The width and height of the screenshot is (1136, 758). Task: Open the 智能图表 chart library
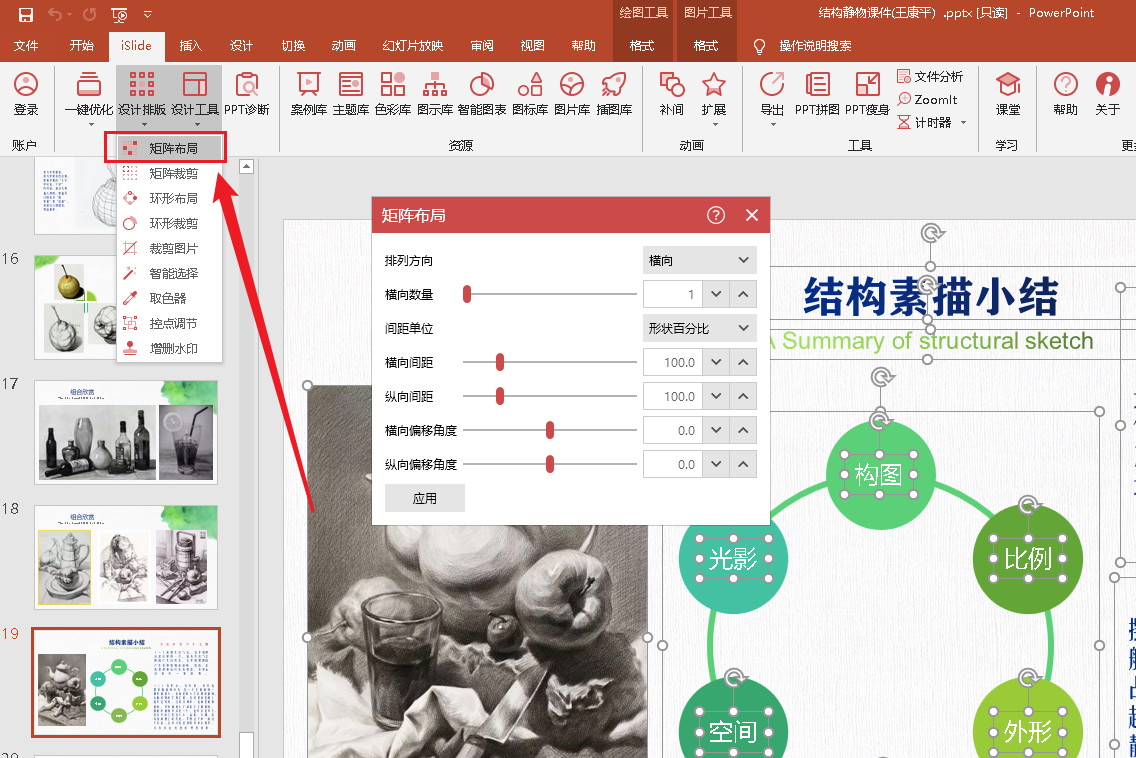(482, 93)
